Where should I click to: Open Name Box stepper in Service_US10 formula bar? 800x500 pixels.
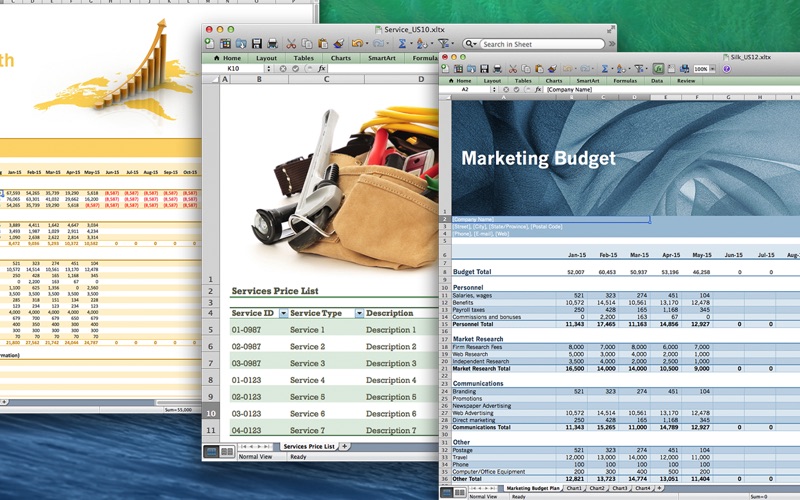pos(269,68)
